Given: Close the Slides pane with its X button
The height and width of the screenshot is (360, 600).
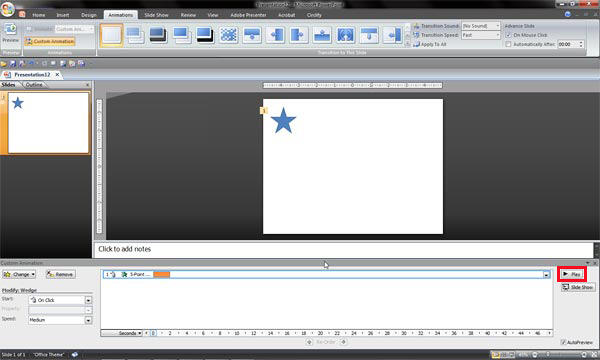Looking at the screenshot, I should pos(88,85).
